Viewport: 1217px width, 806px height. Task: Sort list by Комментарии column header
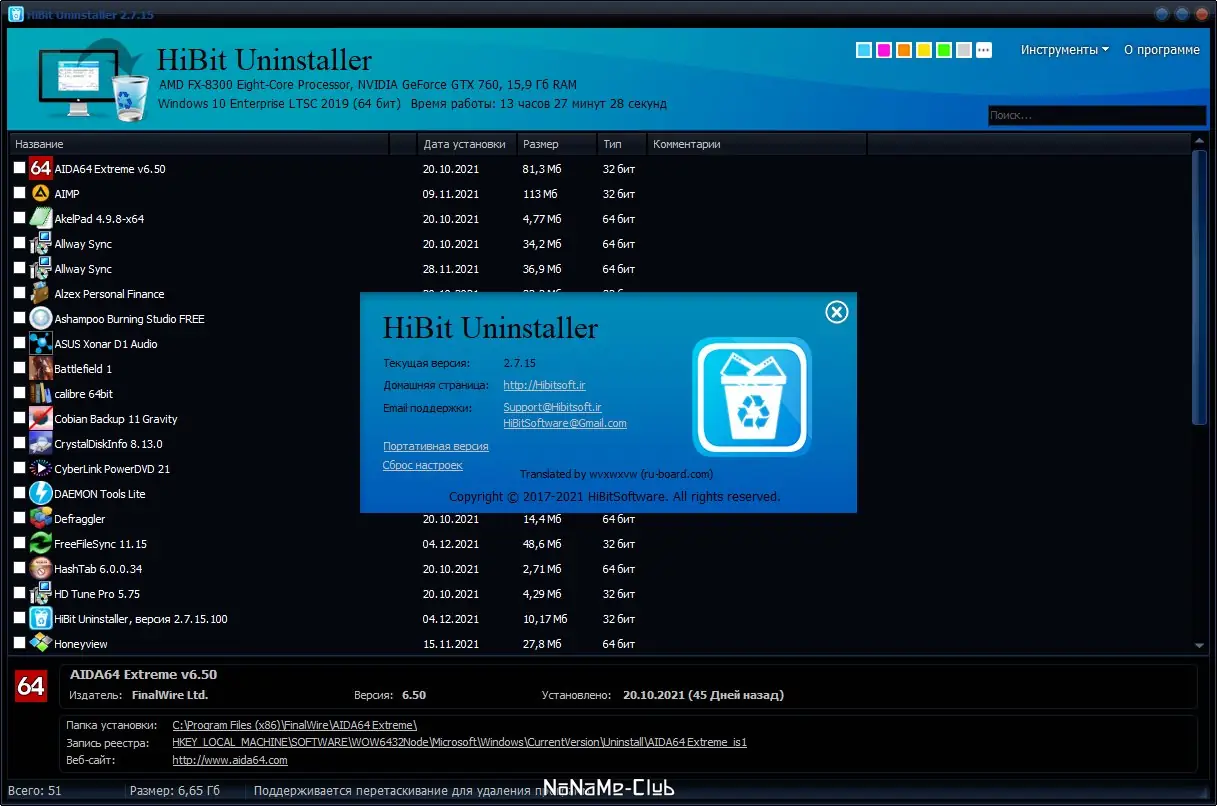coord(757,144)
